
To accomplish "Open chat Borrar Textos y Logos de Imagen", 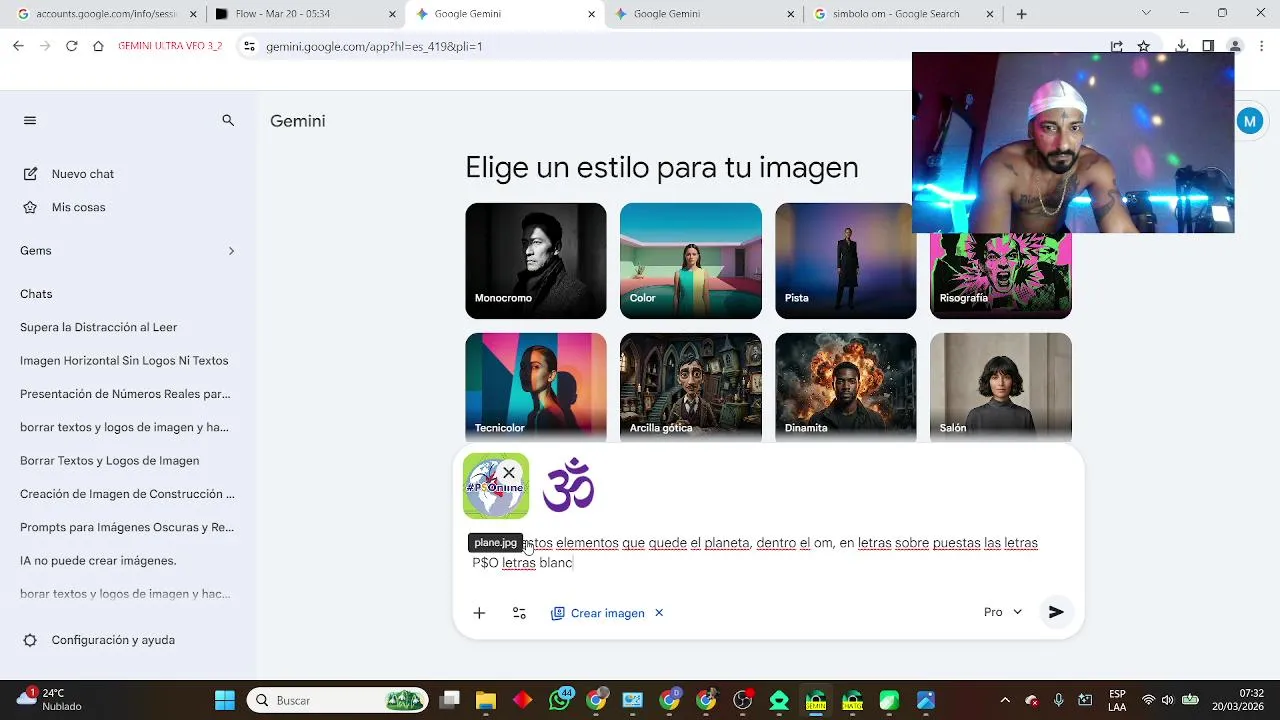I will (110, 461).
